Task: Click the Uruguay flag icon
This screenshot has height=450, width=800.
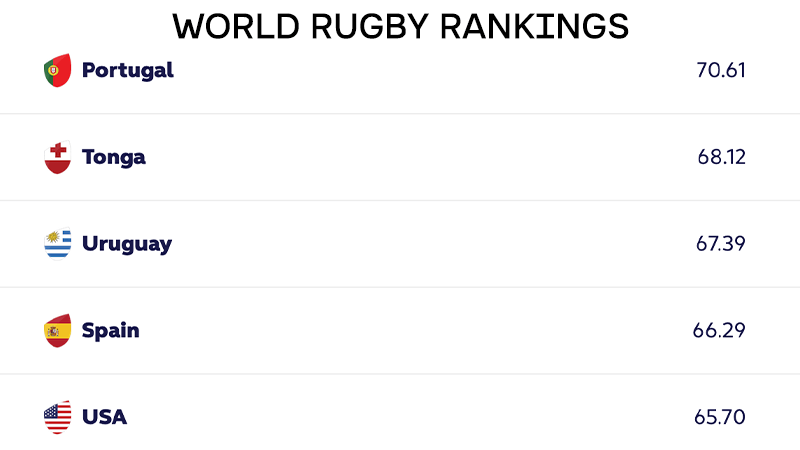Action: click(58, 244)
